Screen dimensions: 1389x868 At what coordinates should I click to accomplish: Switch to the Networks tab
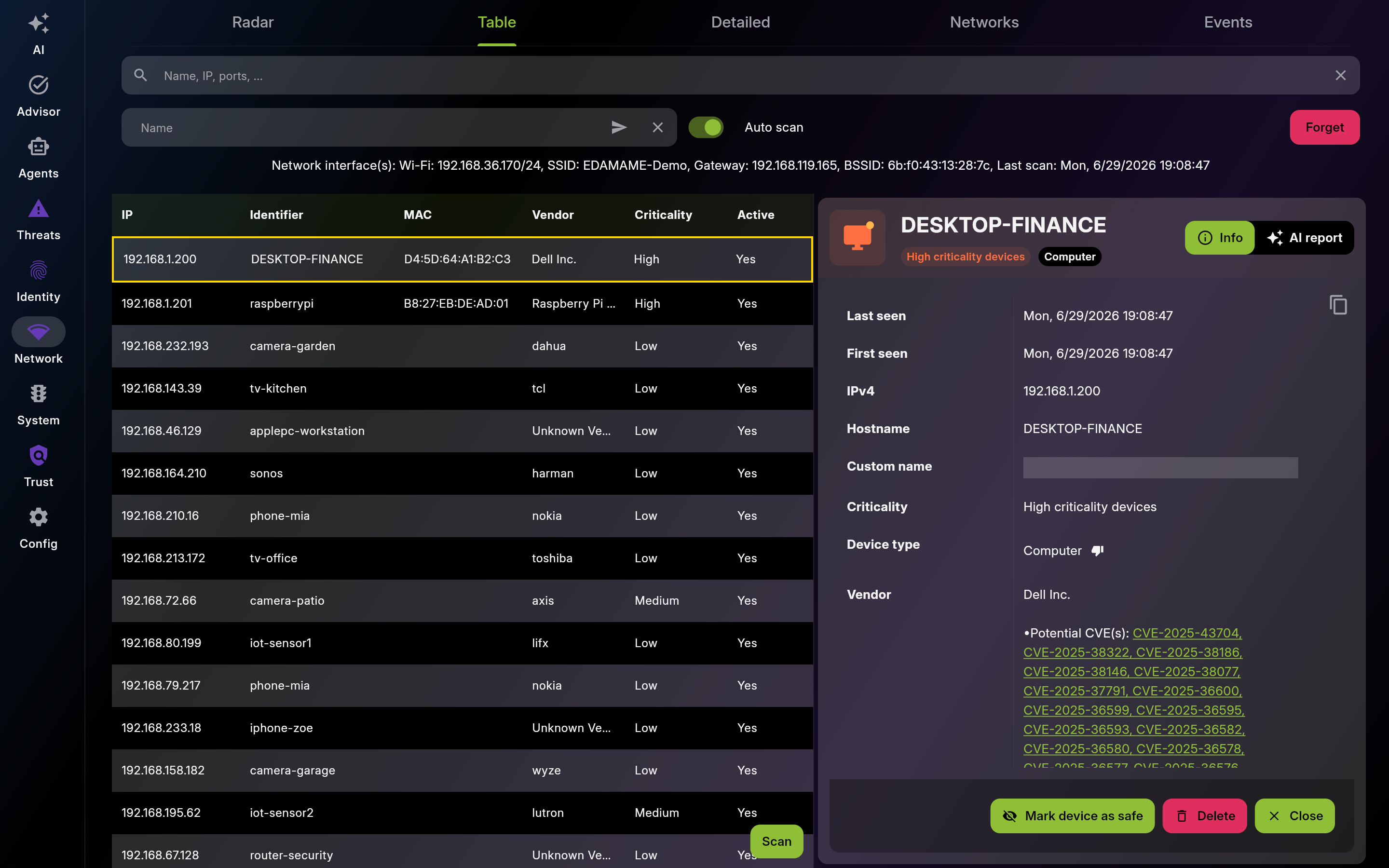click(x=984, y=22)
